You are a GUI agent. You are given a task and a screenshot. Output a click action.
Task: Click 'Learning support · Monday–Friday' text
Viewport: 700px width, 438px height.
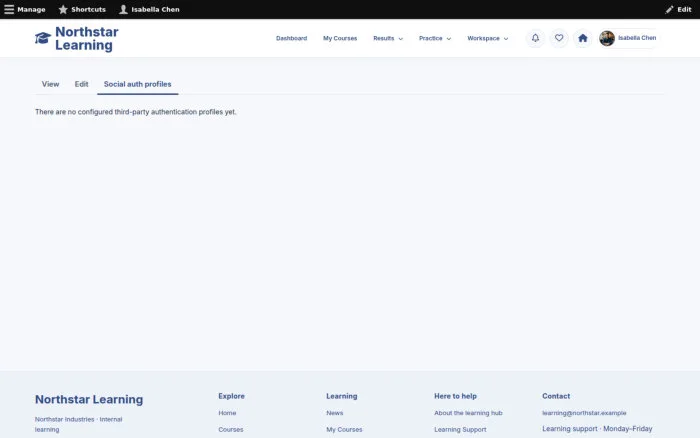(597, 429)
